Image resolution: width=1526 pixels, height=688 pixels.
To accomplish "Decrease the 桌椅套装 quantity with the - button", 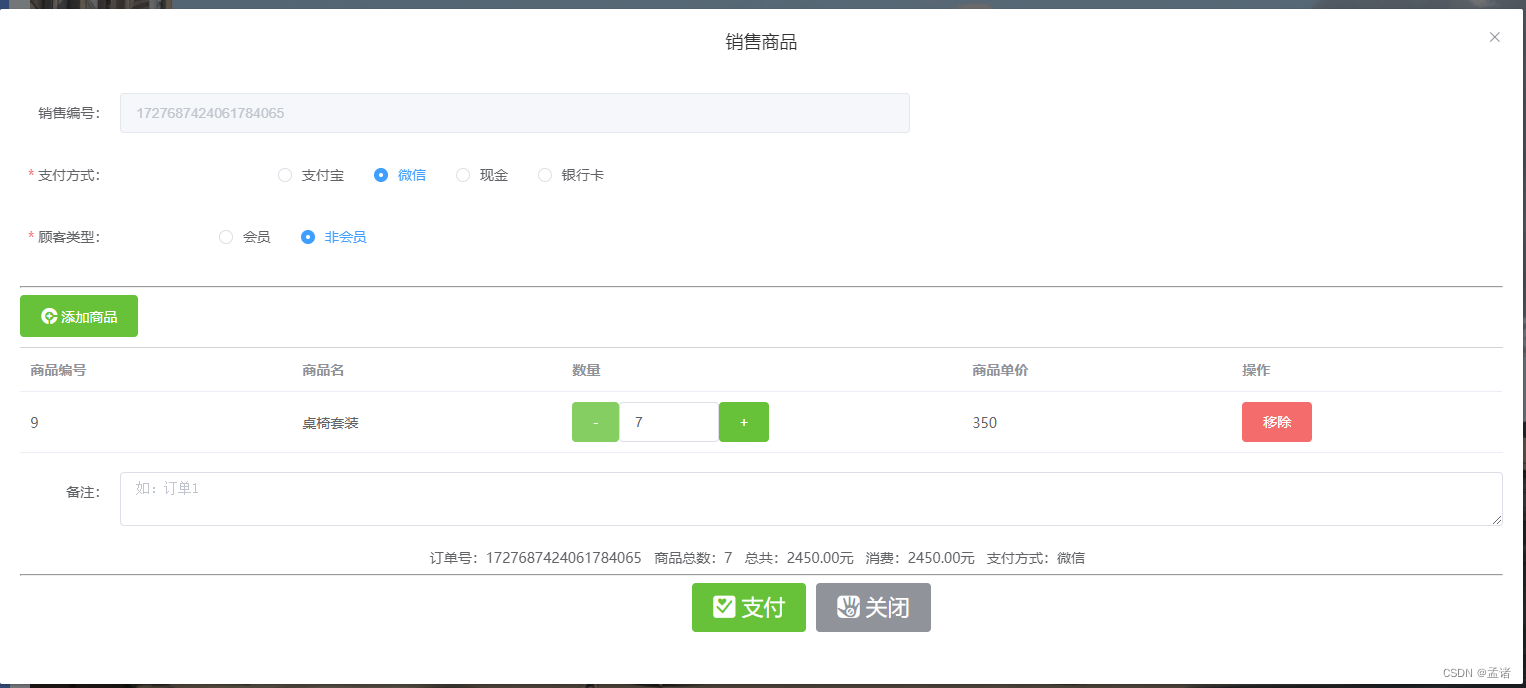I will tap(595, 421).
